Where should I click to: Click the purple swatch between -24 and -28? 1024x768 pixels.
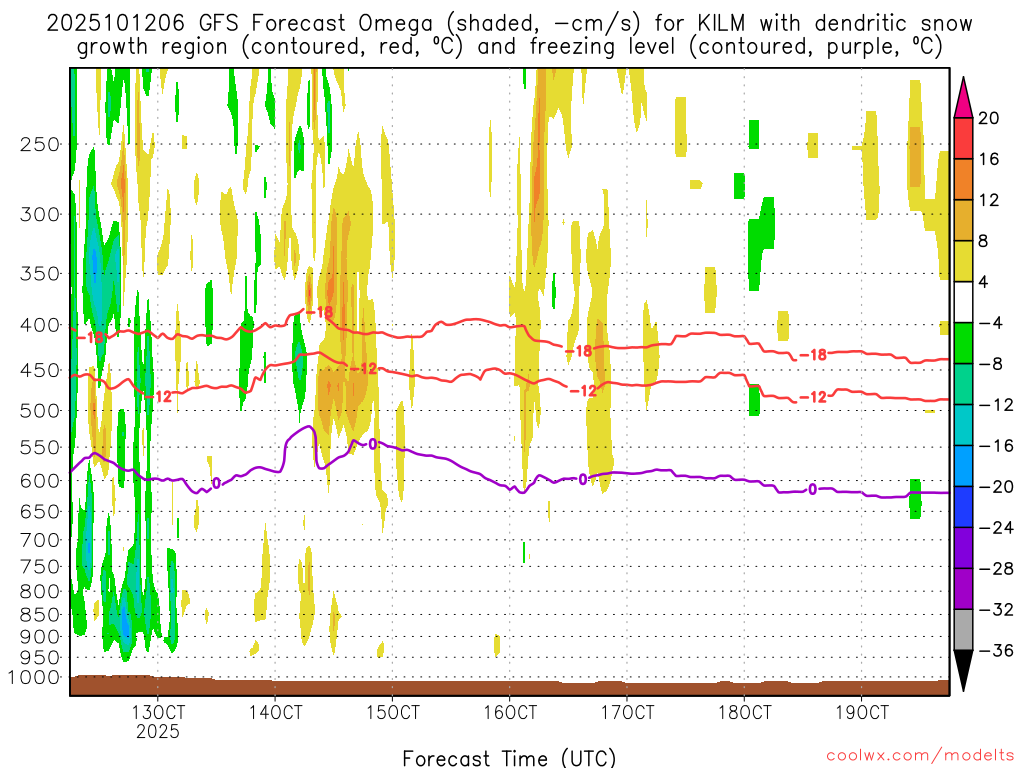(x=963, y=548)
